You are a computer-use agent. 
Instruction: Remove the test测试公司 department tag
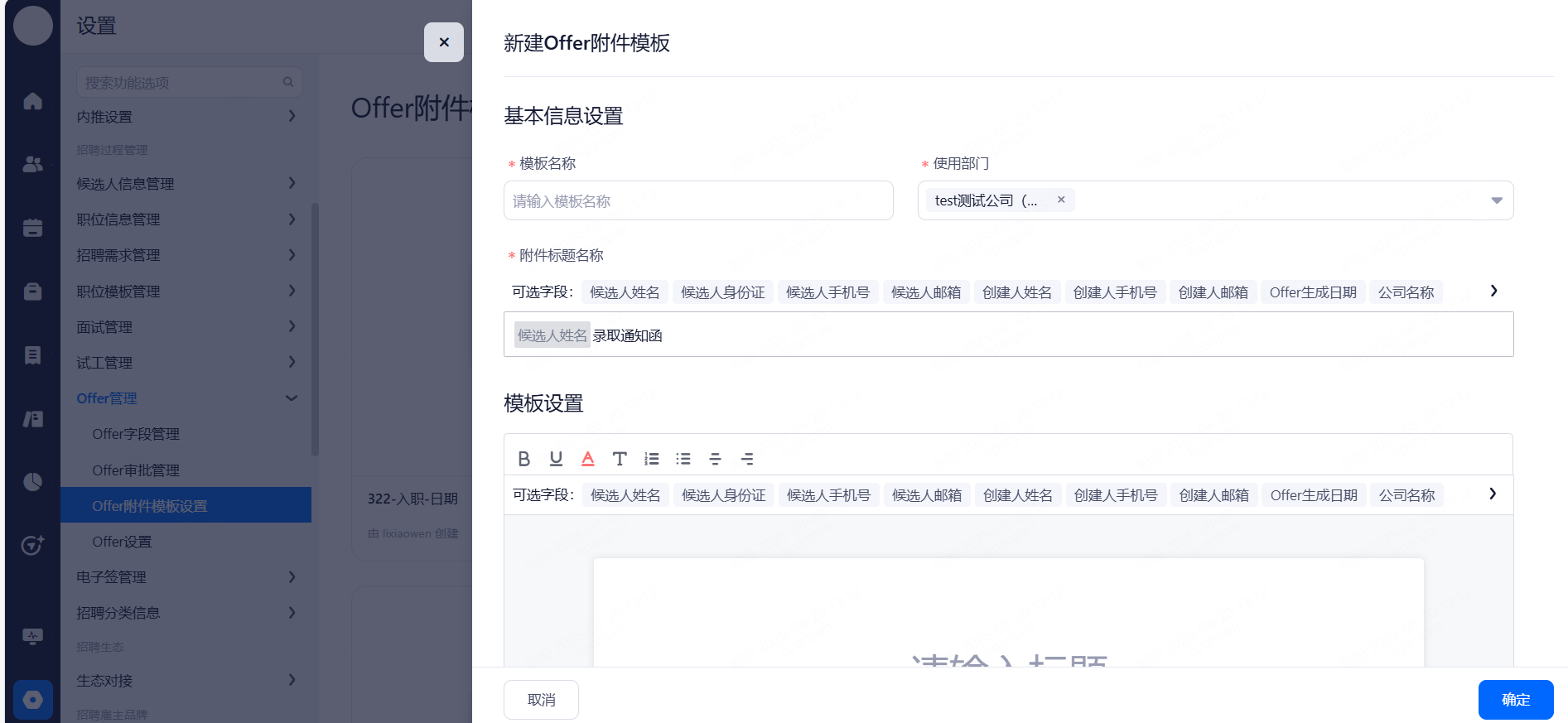click(x=1061, y=200)
